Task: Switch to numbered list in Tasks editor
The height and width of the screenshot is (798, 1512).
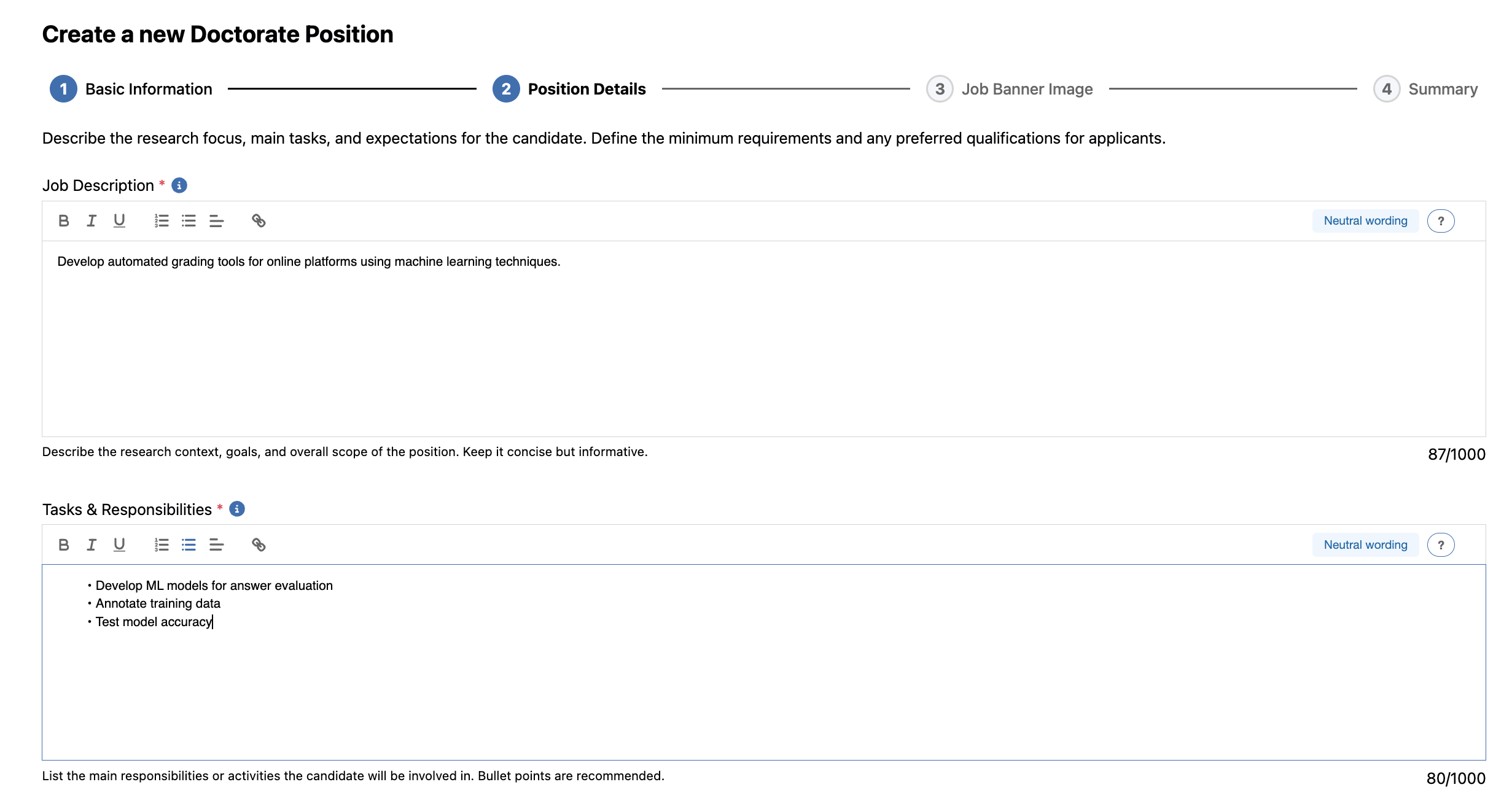Action: click(x=161, y=544)
